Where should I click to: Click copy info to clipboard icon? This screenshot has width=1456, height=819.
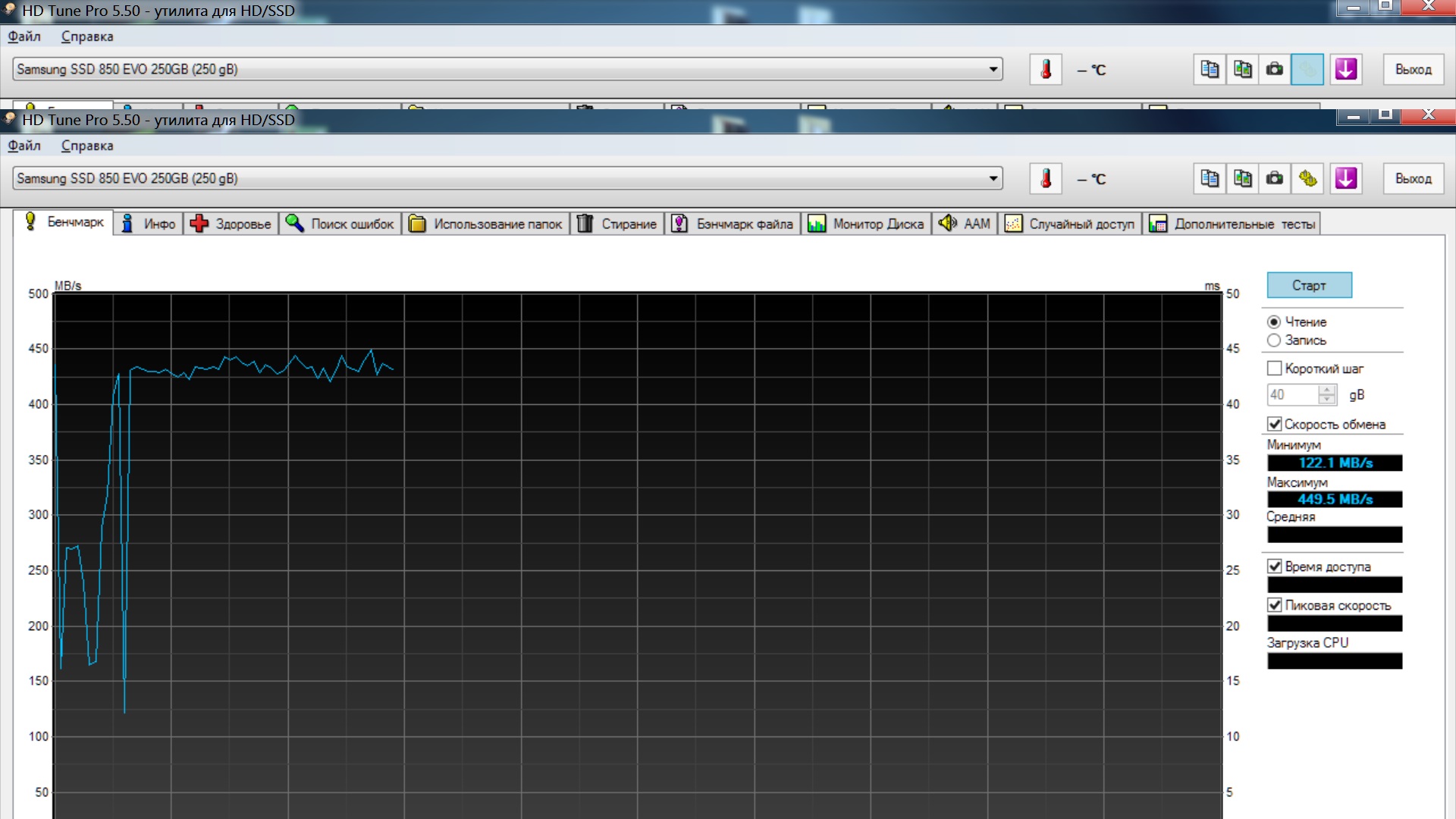tap(1210, 179)
